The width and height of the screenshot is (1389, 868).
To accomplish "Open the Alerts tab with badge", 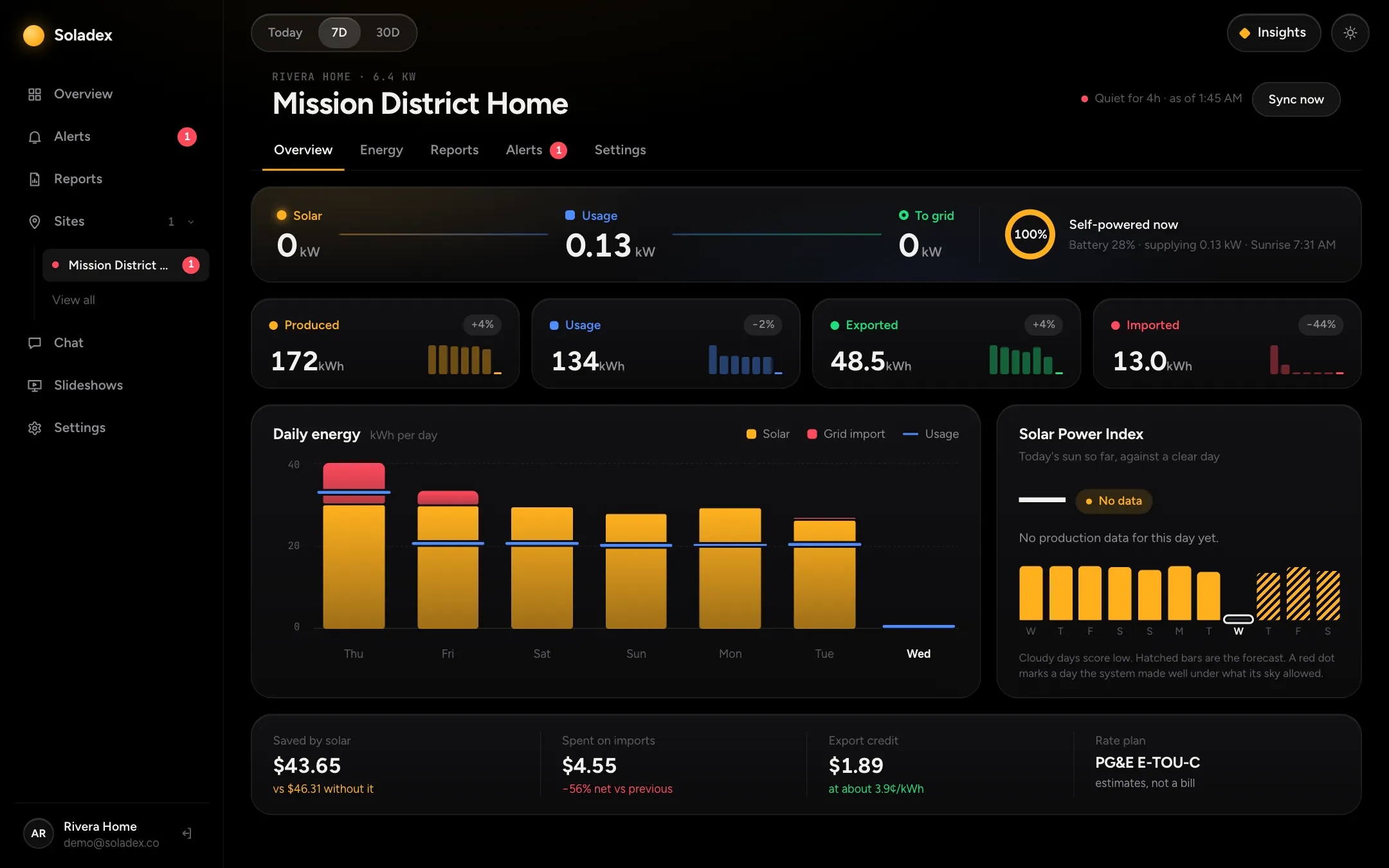I will [536, 150].
